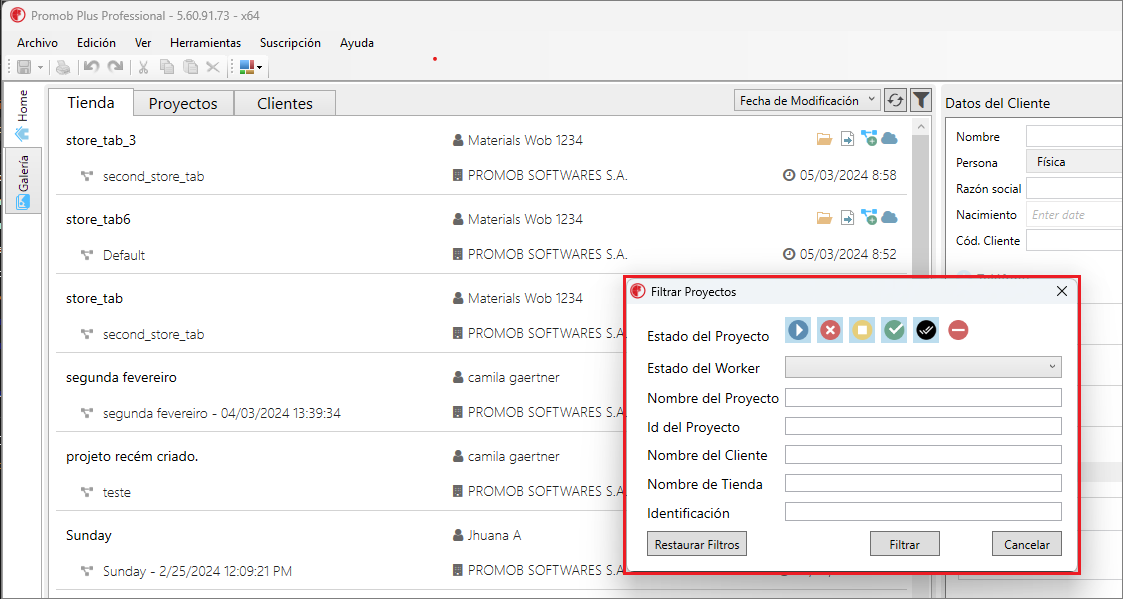The width and height of the screenshot is (1123, 599).
Task: Click the Nombre de Tienda input field
Action: point(923,484)
